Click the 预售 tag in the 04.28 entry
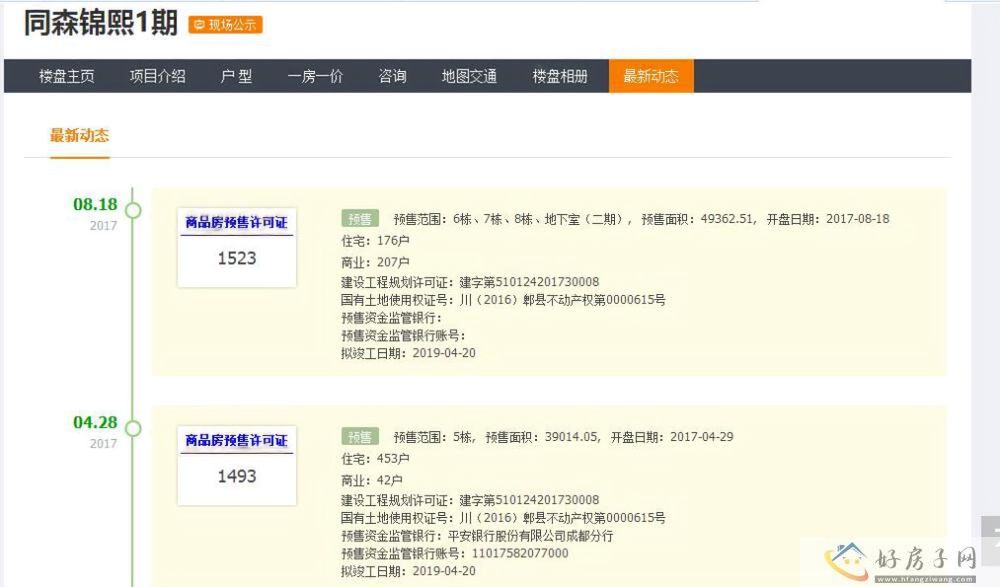This screenshot has width=1000, height=587. [360, 437]
